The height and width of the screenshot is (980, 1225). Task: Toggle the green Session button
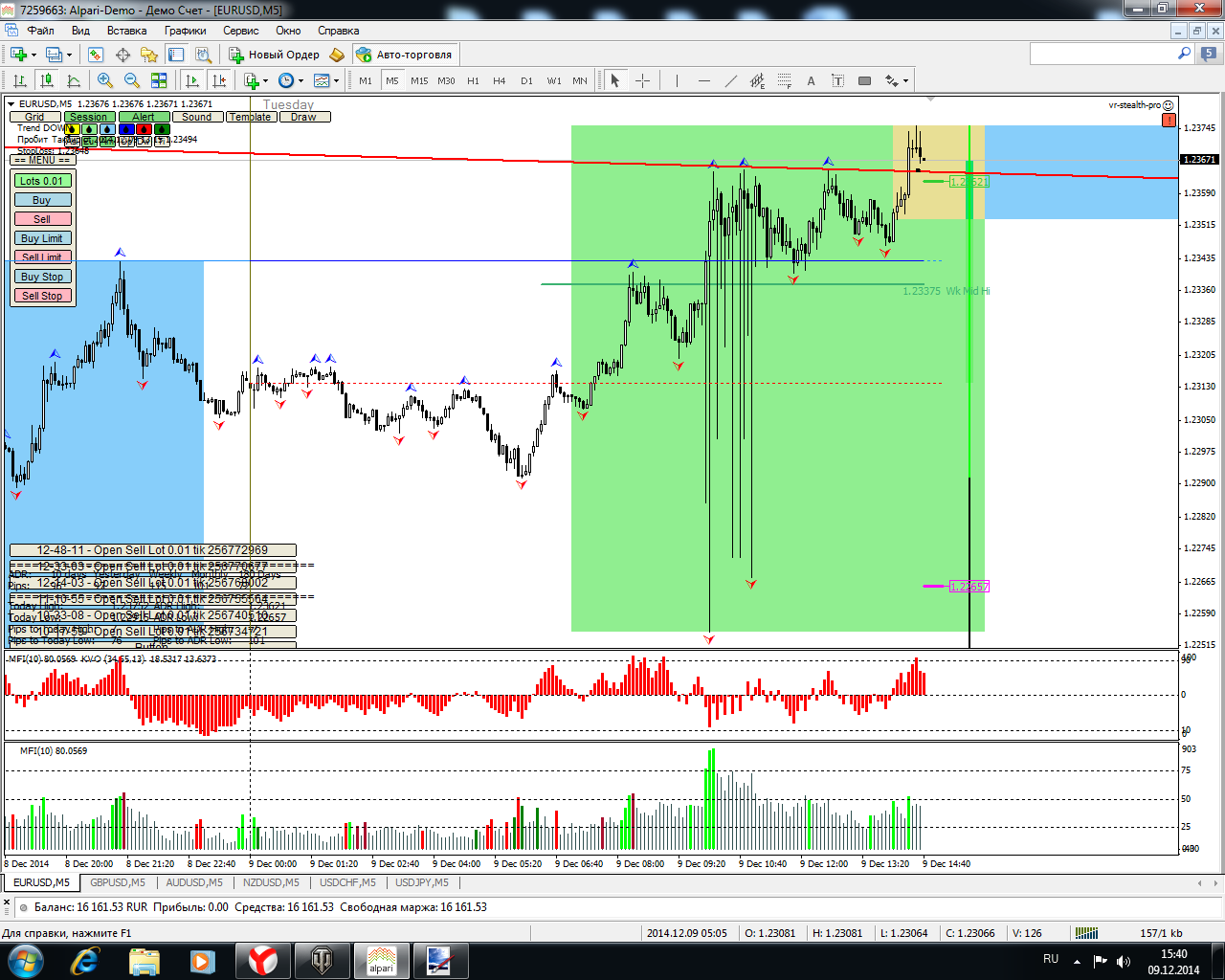click(89, 117)
